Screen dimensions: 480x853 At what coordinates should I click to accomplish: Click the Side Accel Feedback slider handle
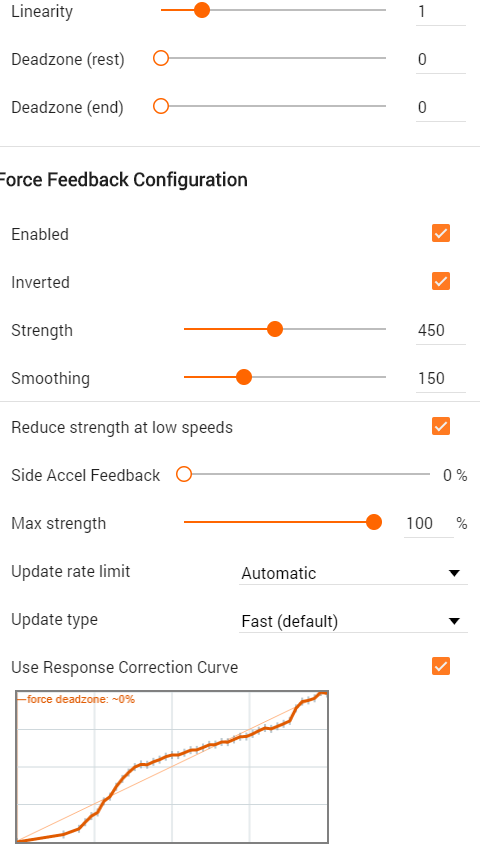tap(184, 474)
